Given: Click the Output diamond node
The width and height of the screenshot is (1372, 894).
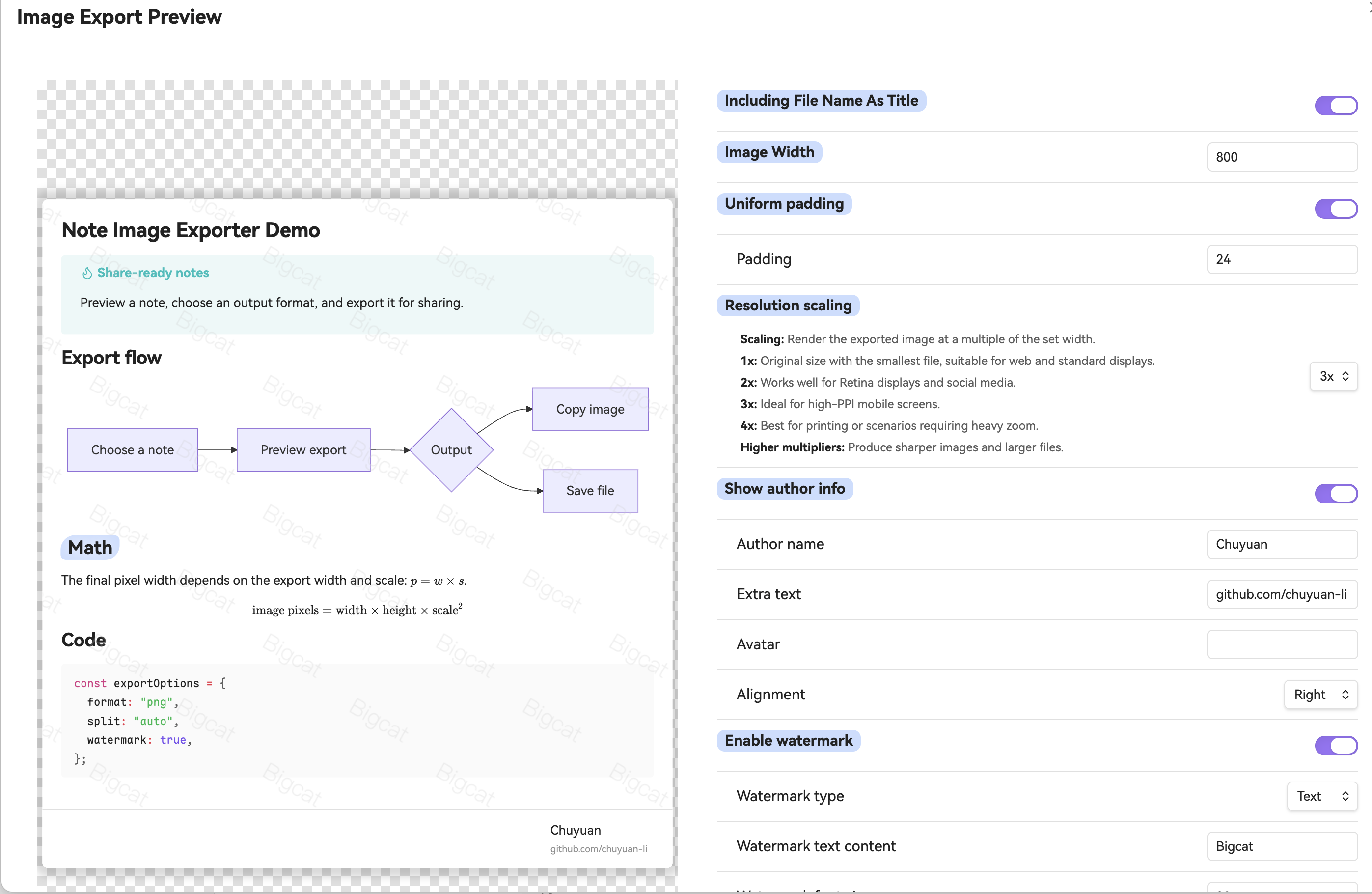Looking at the screenshot, I should (x=451, y=450).
